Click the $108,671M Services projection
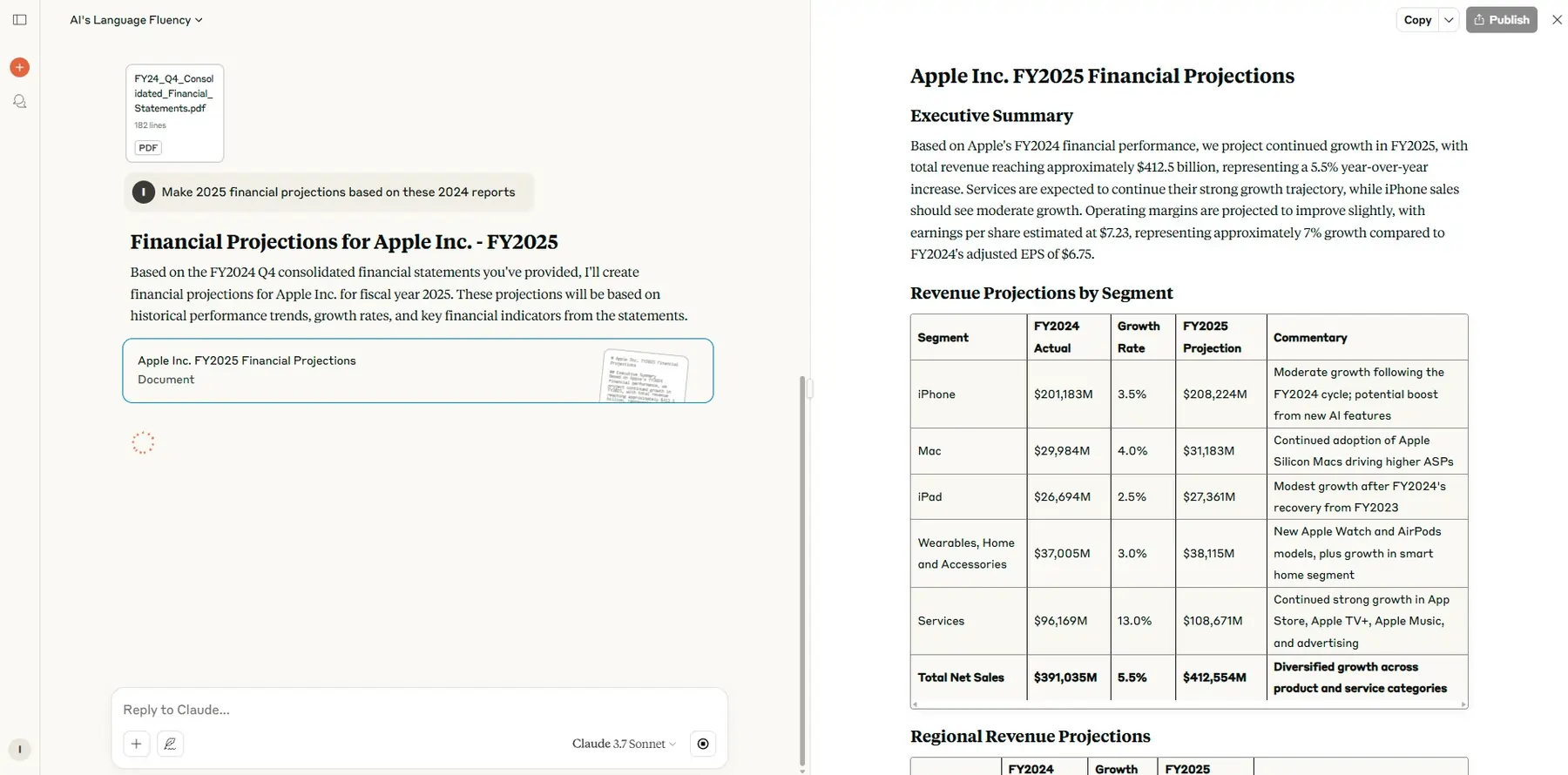The image size is (1568, 775). (x=1213, y=621)
